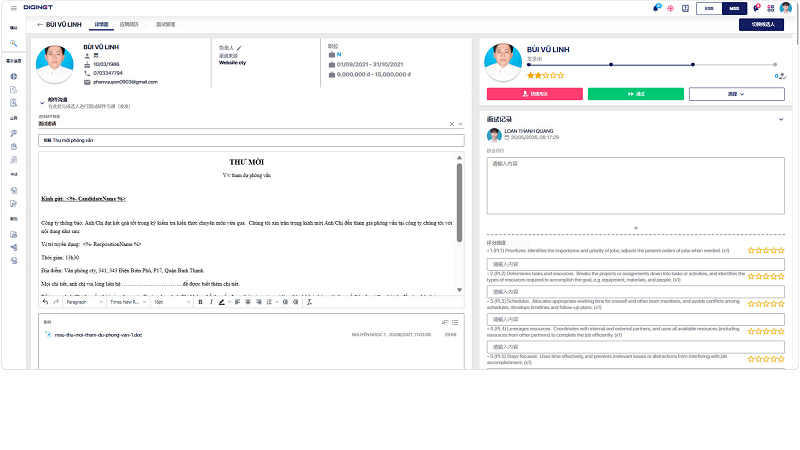Align text right in editor toolbar
Screen dimensions: 800x450
259,302
